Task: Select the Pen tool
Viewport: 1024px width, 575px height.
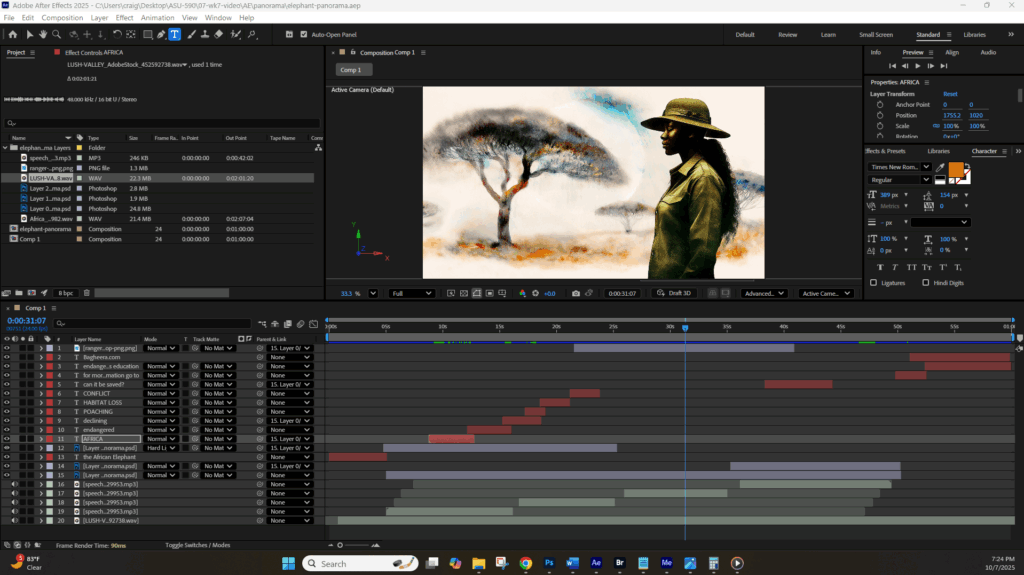Action: pos(161,34)
